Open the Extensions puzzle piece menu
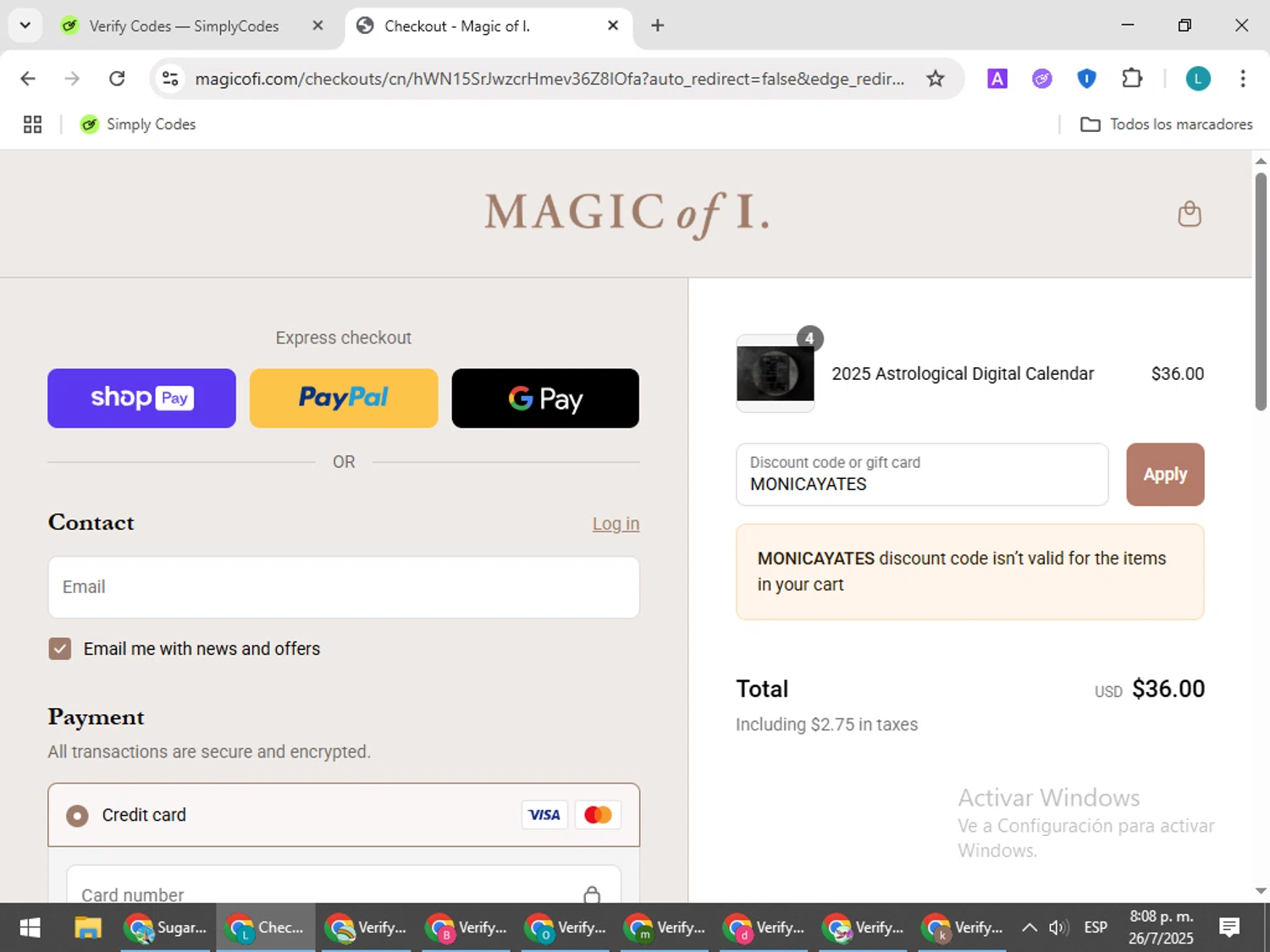 [x=1132, y=79]
